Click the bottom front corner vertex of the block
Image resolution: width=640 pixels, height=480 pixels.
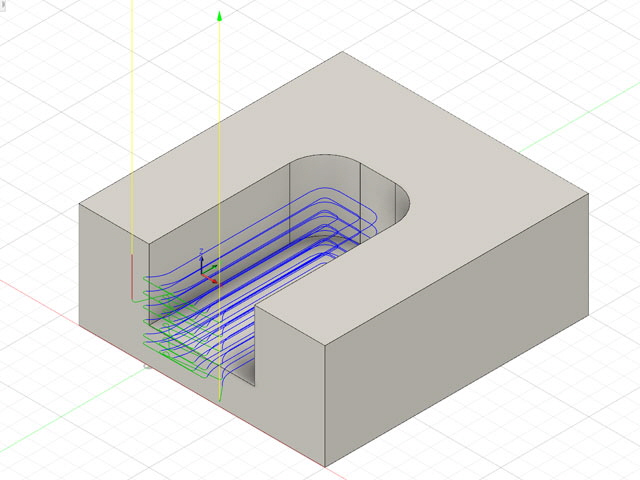[x=325, y=466]
